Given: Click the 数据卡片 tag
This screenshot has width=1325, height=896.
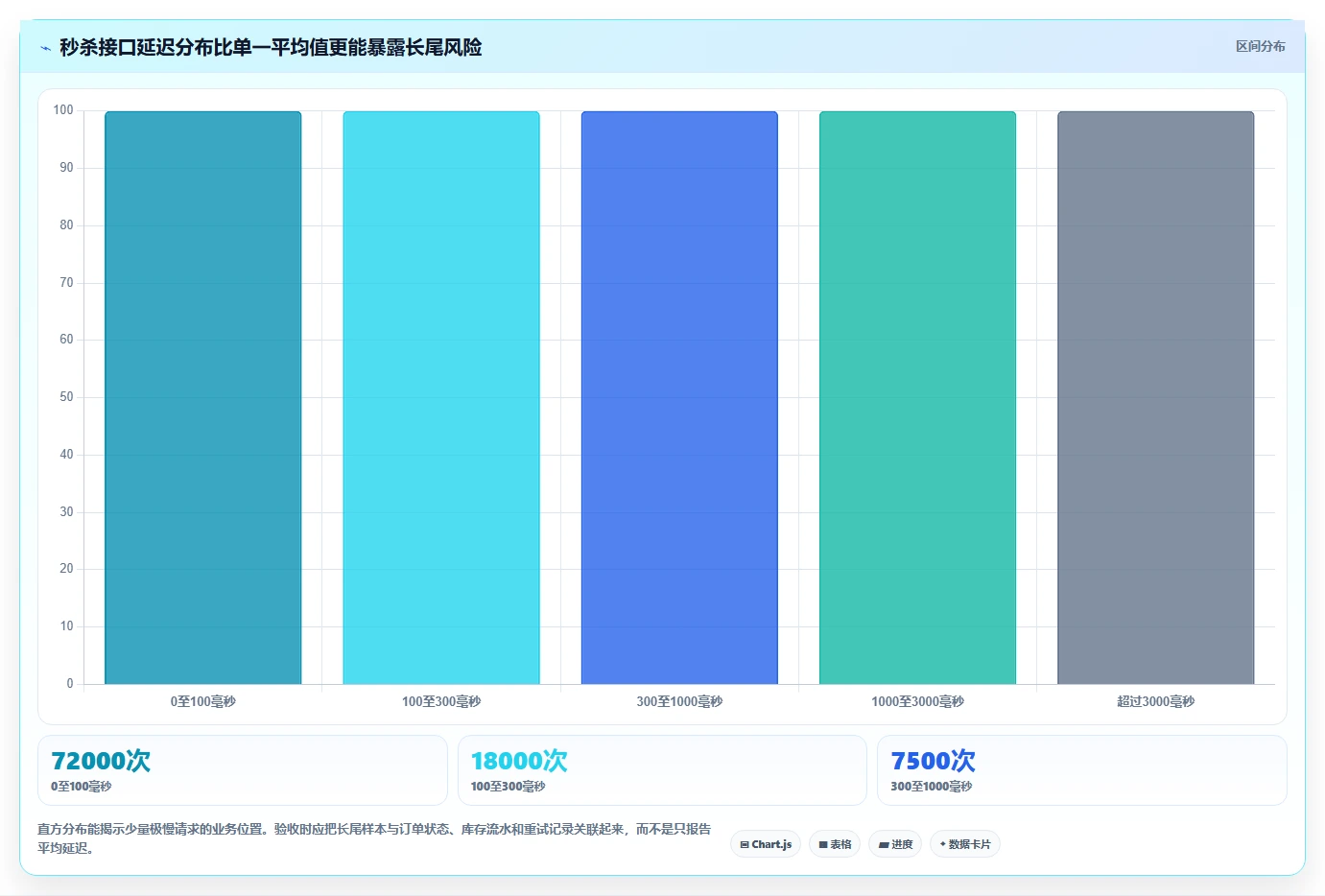Looking at the screenshot, I should pyautogui.click(x=965, y=844).
